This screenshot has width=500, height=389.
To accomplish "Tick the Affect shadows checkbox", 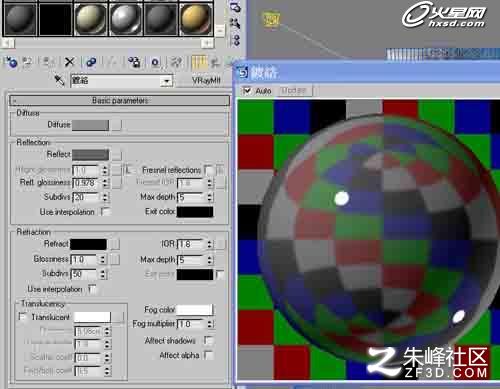I will pos(208,340).
